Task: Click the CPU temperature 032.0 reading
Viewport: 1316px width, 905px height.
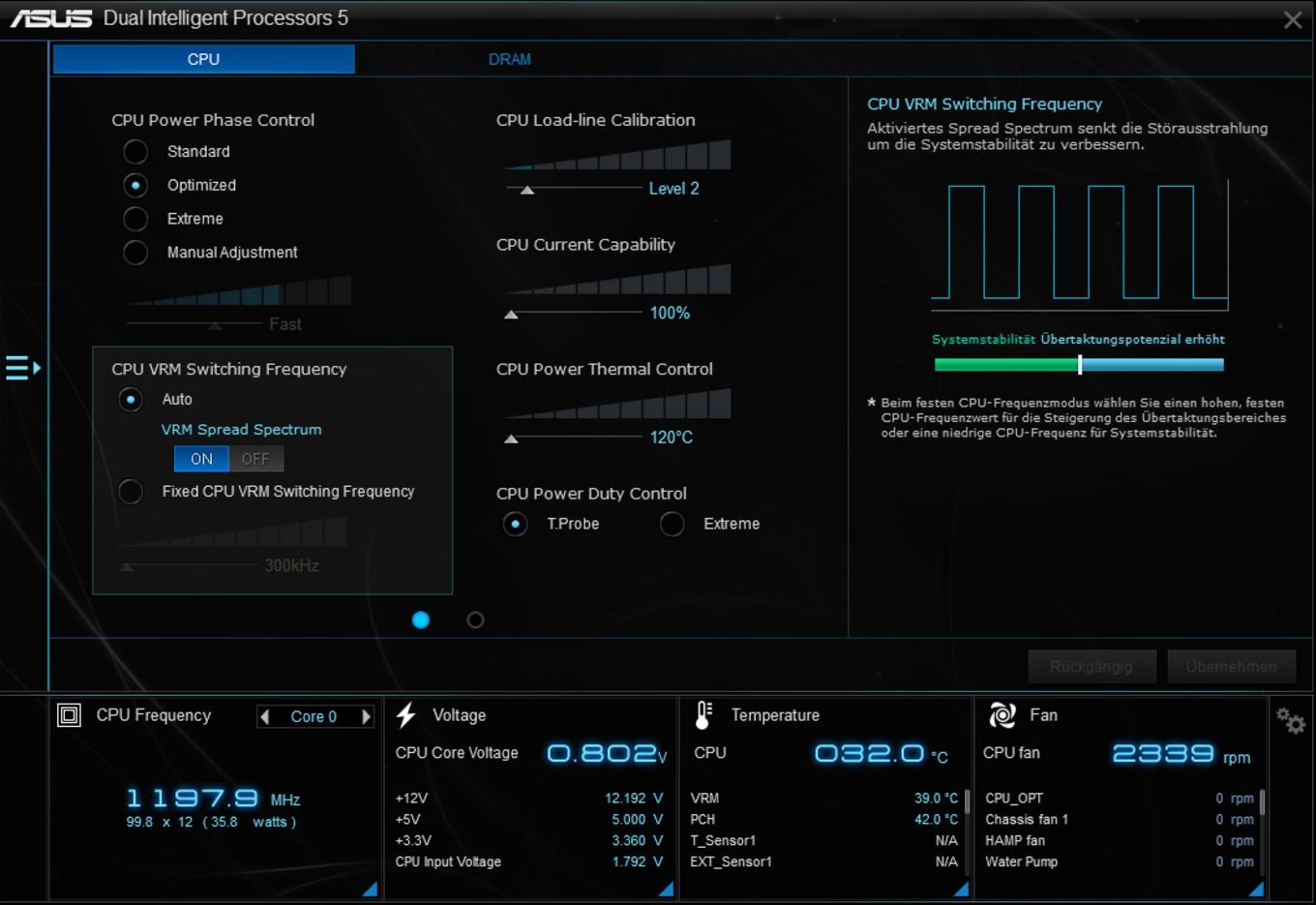Action: 881,754
